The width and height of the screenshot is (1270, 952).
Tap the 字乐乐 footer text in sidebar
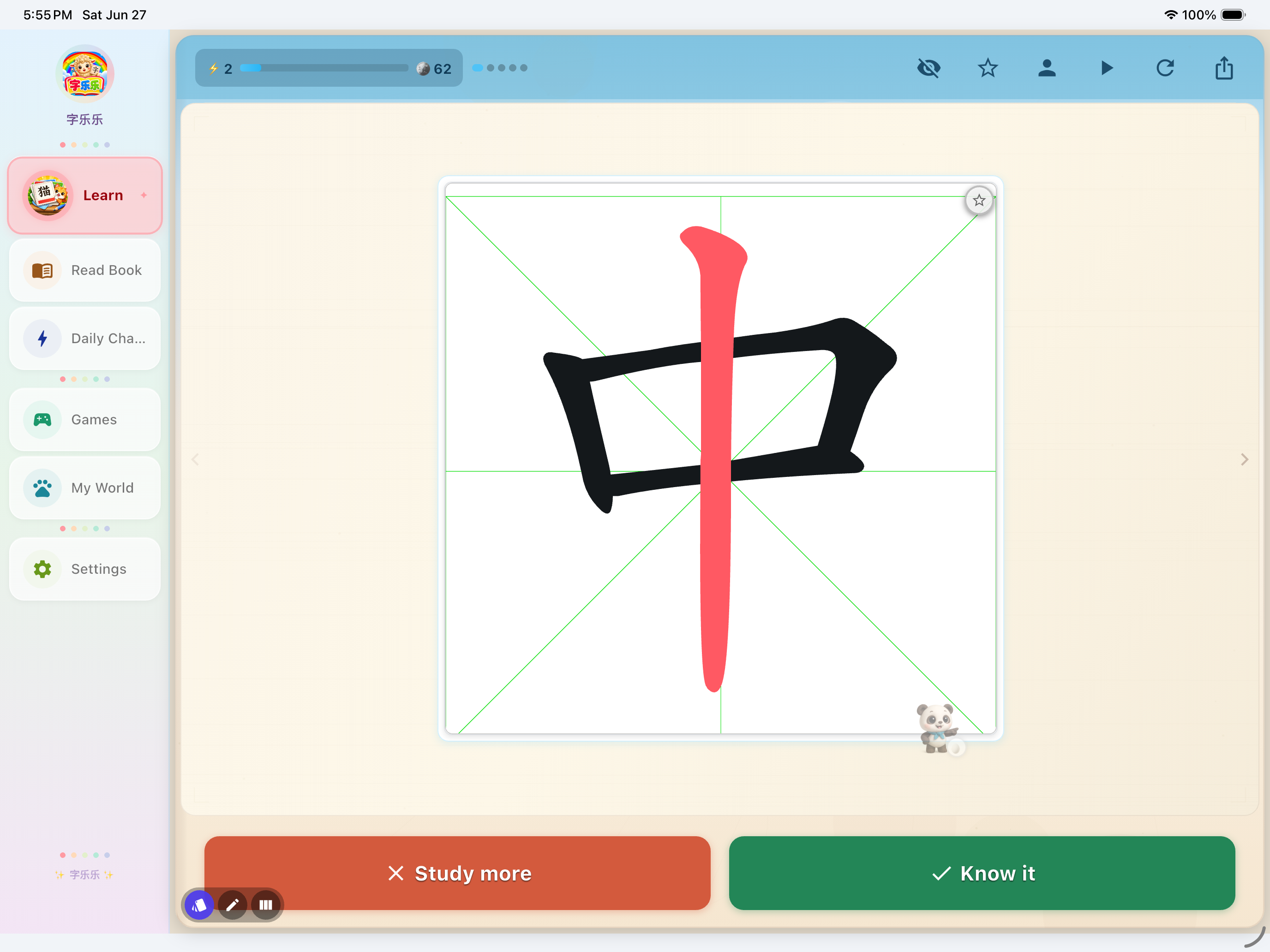(84, 875)
